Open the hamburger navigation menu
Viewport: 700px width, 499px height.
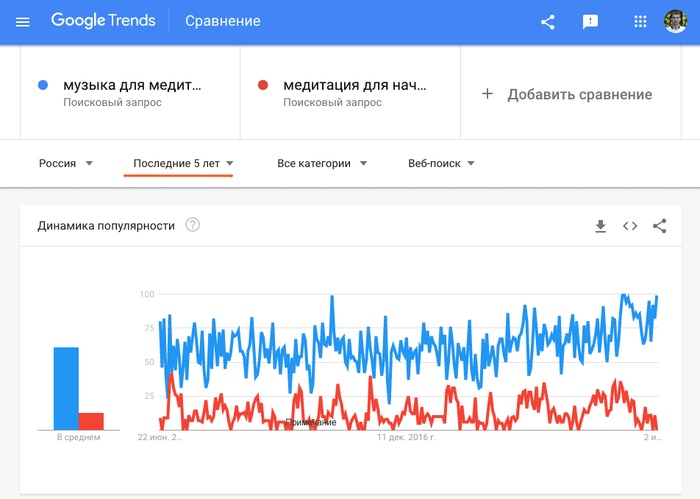pyautogui.click(x=23, y=22)
